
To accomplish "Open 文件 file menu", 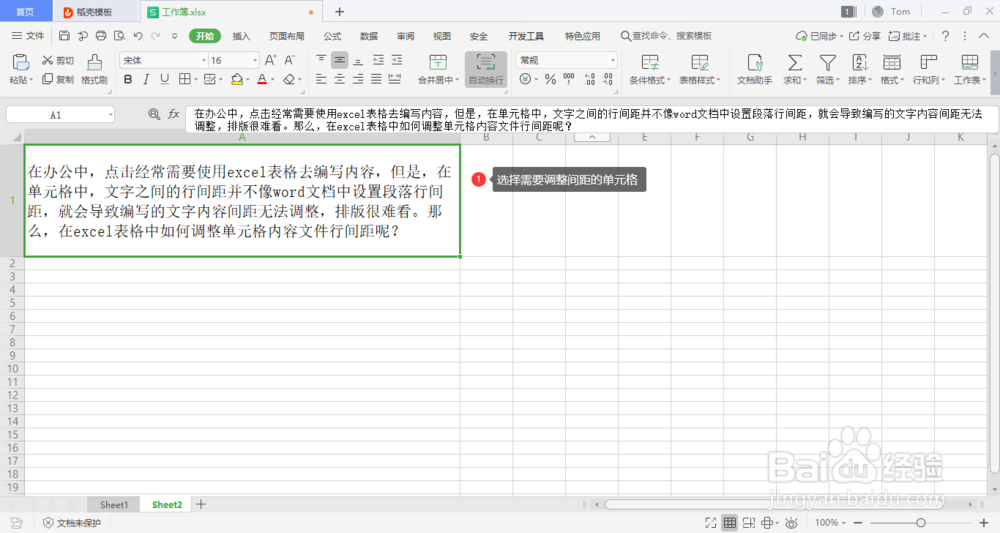I will click(28, 36).
